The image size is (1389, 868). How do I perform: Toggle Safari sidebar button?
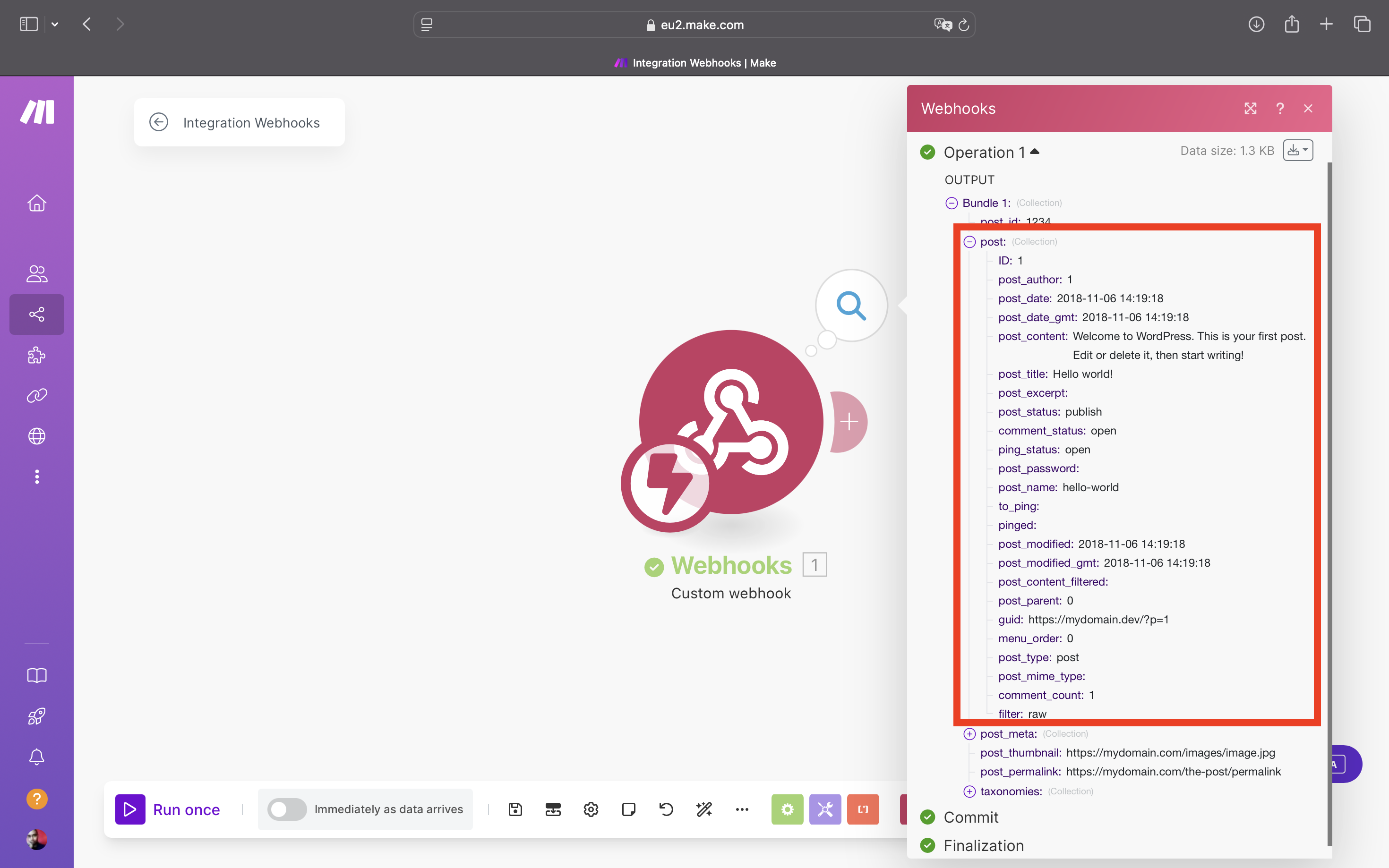[x=29, y=24]
